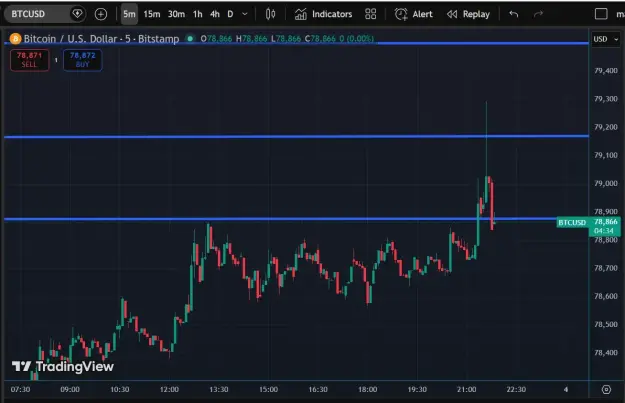Image resolution: width=625 pixels, height=403 pixels.
Task: Switch to the D daily timeframe
Action: pos(230,14)
